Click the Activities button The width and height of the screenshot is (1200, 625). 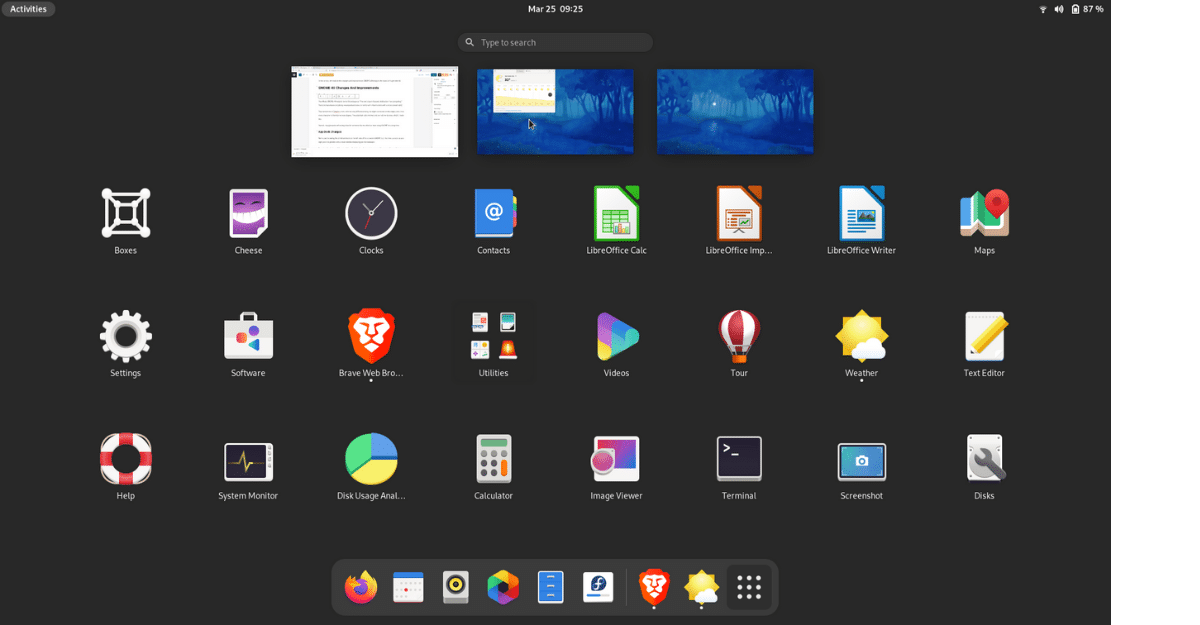27,8
